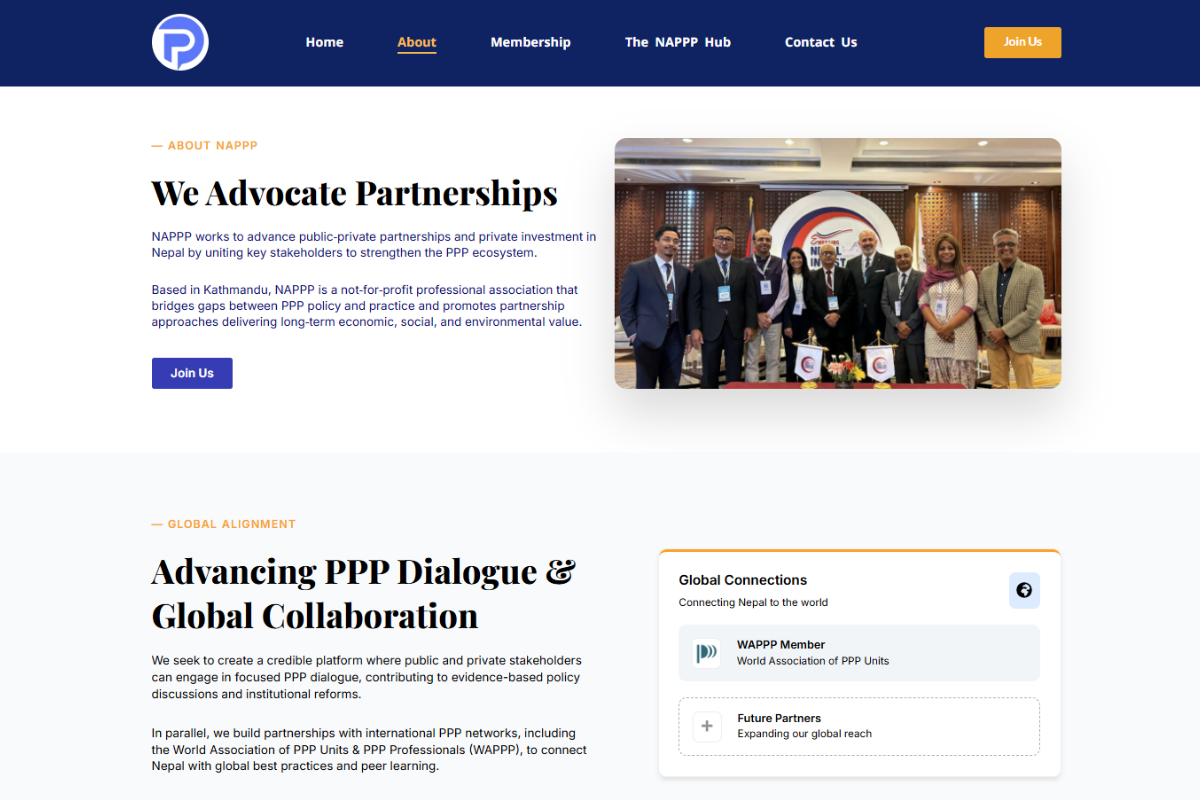Click the Global Connections card title
This screenshot has height=800, width=1200.
[x=743, y=580]
